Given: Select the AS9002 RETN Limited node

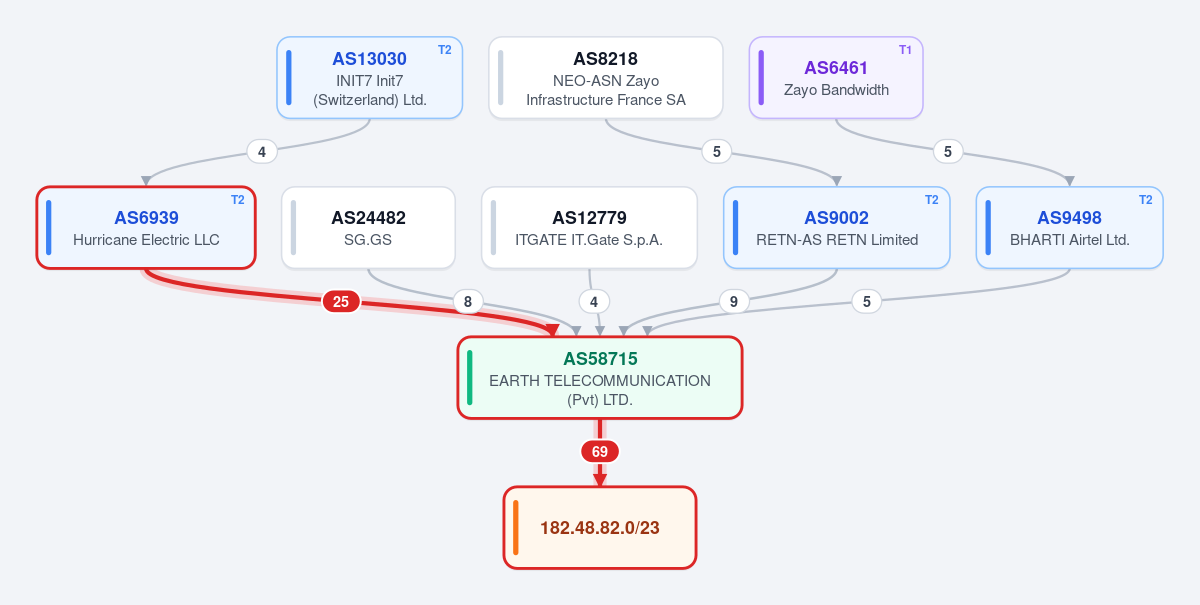Looking at the screenshot, I should (x=837, y=228).
